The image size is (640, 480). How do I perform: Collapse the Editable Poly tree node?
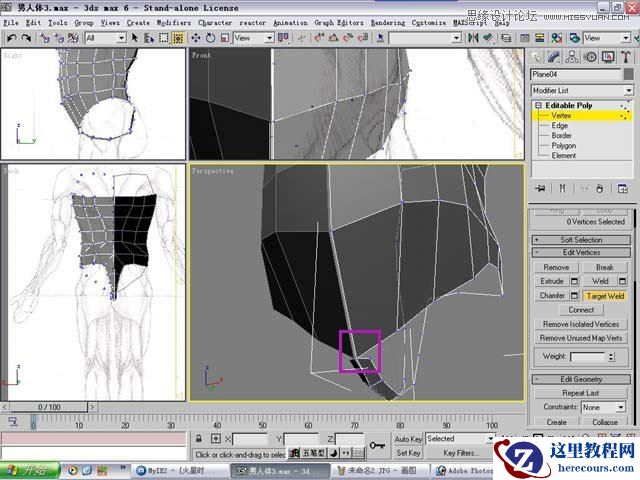click(538, 105)
